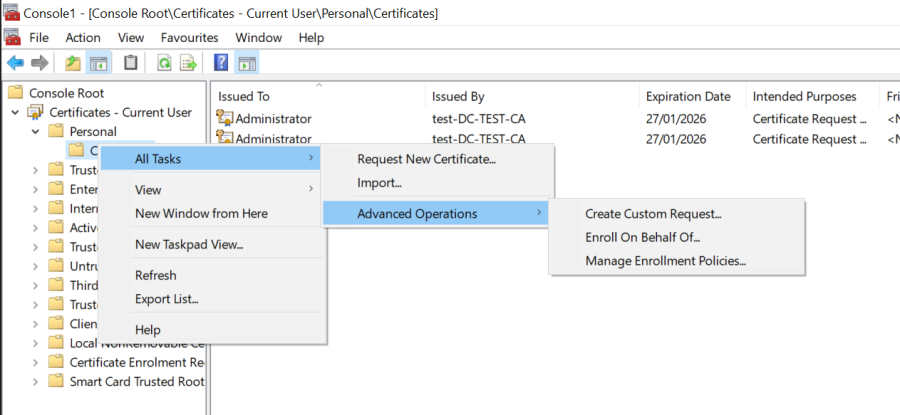Toggle the Show/Hide Action Pane icon

point(247,63)
